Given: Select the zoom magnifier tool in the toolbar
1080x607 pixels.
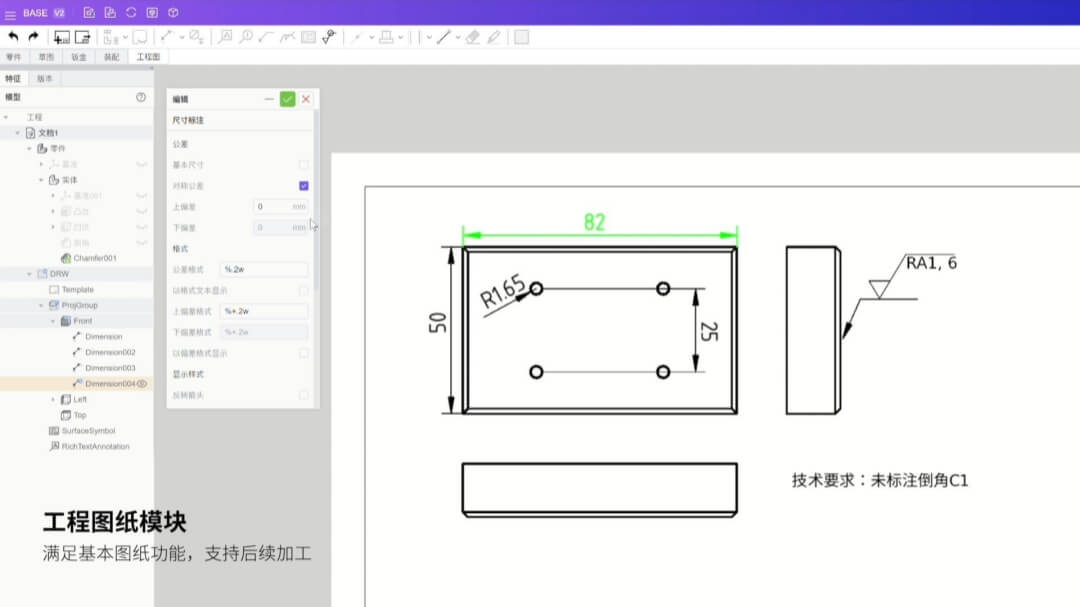Looking at the screenshot, I should pyautogui.click(x=247, y=37).
